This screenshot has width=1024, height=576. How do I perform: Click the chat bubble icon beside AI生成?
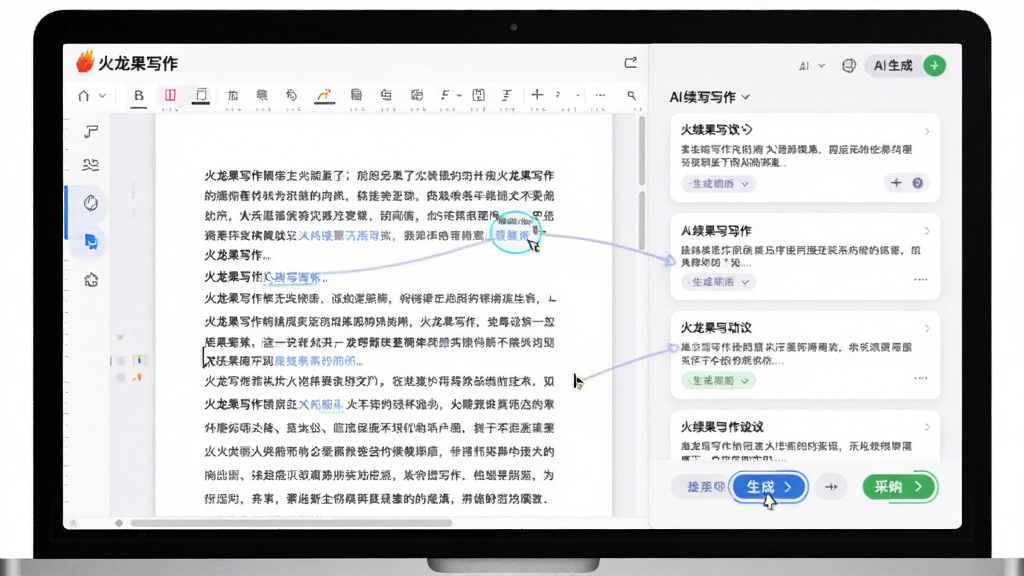pyautogui.click(x=848, y=65)
